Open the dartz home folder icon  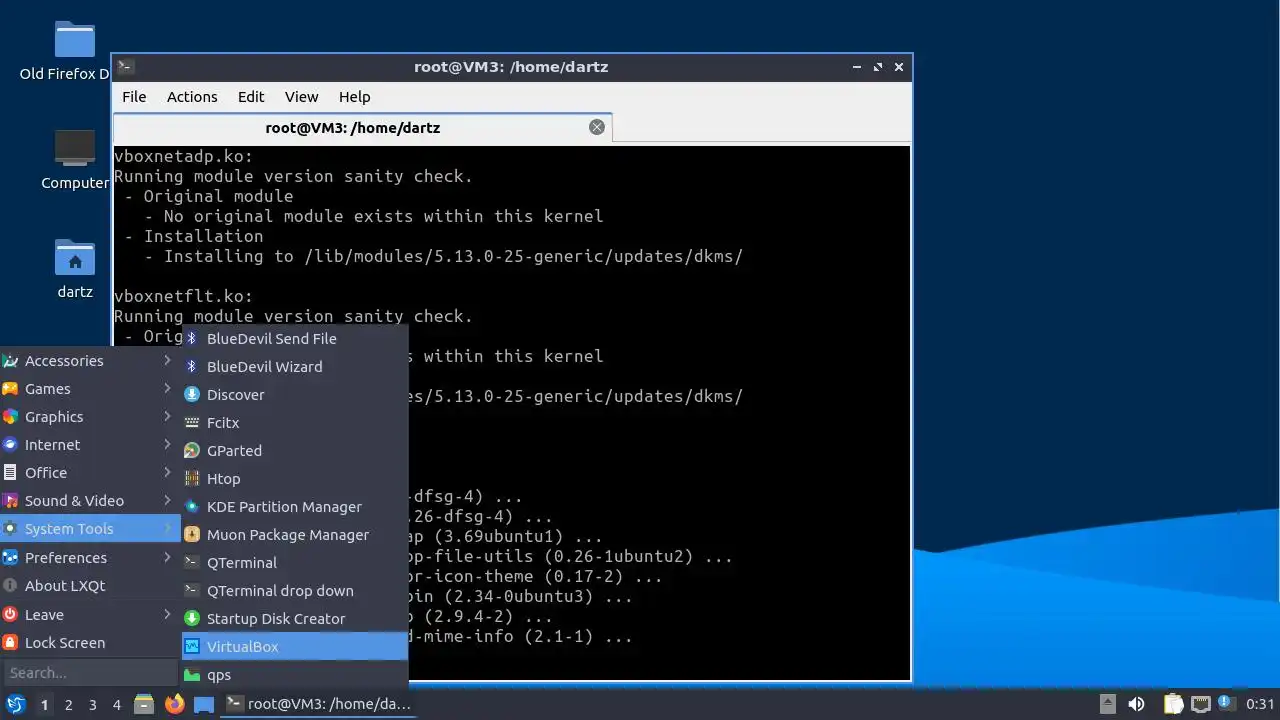click(75, 269)
